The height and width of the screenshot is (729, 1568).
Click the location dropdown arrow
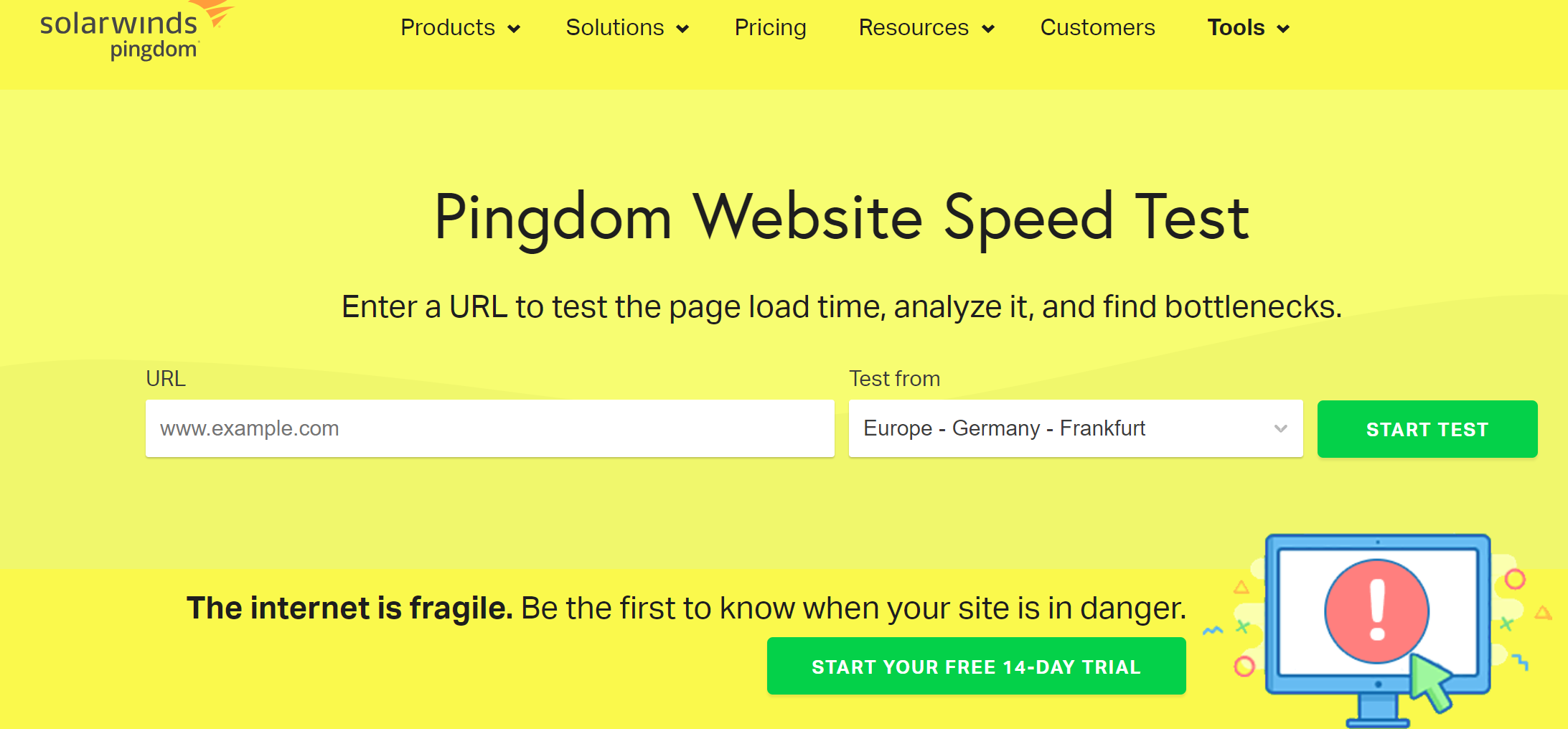(x=1280, y=429)
